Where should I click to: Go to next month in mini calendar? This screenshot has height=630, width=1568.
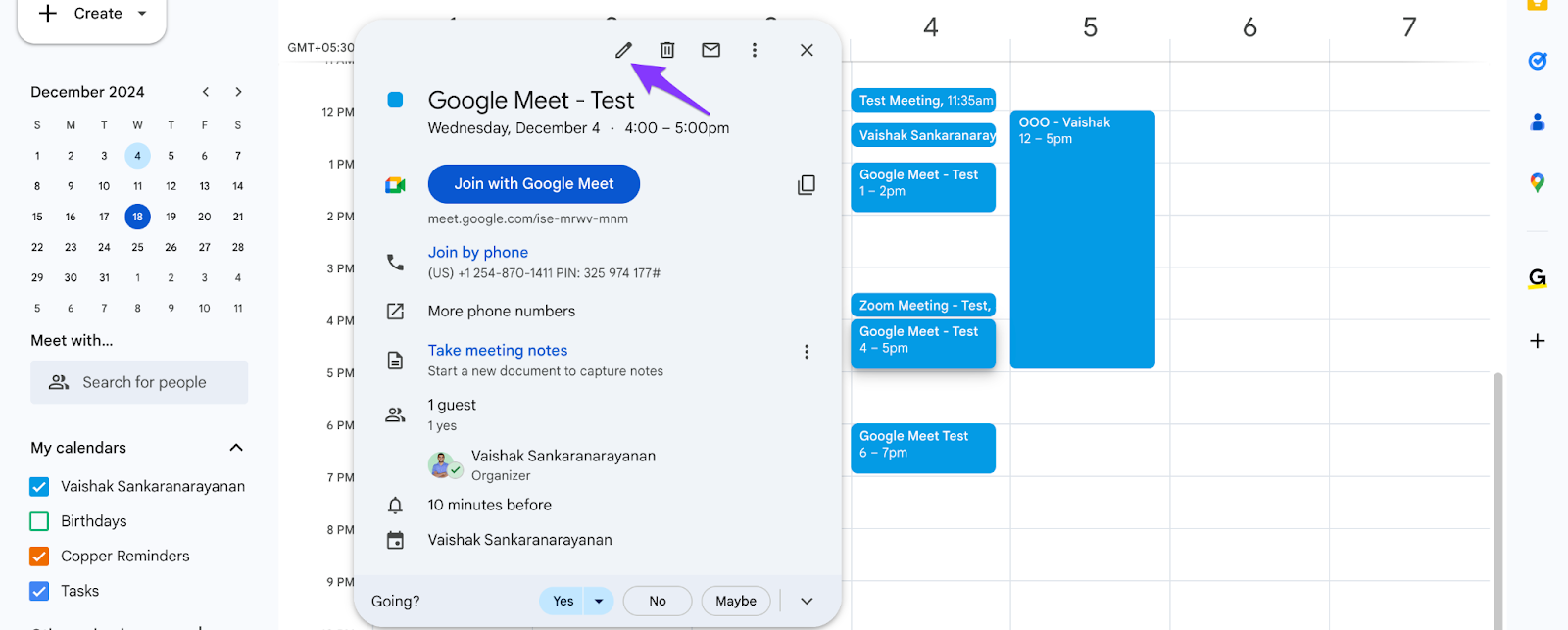pos(238,92)
